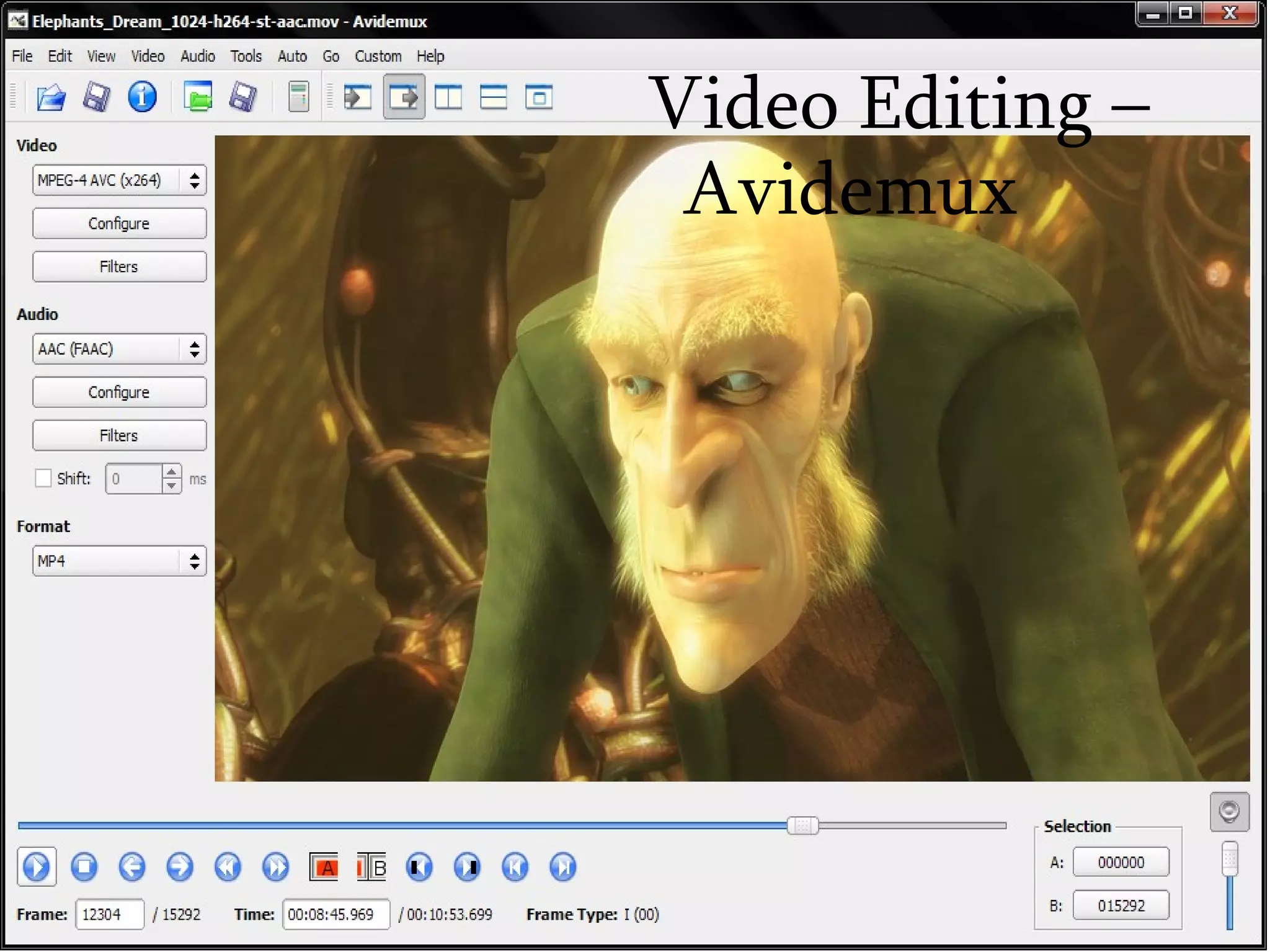Click the jog wheel icon above volume
This screenshot has width=1270, height=952.
pos(1229,812)
